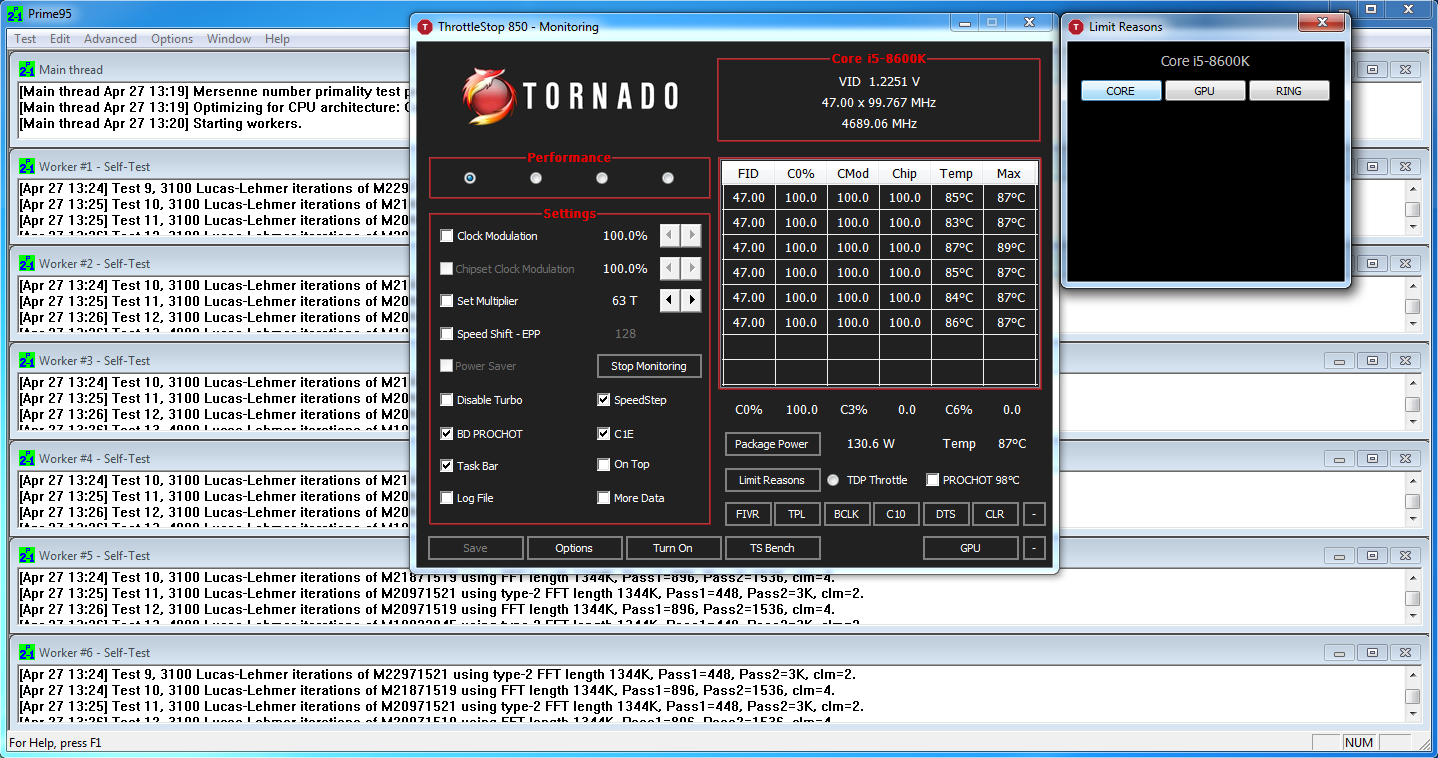Click the Worker #1 scrollbar up arrow

click(1412, 189)
